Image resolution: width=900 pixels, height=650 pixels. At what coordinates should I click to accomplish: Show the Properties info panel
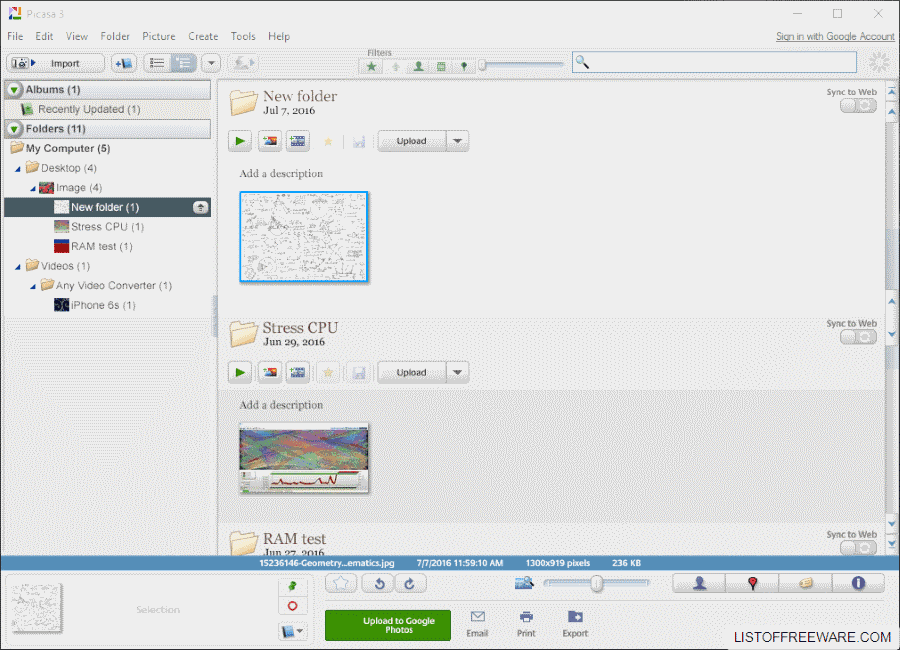[858, 583]
